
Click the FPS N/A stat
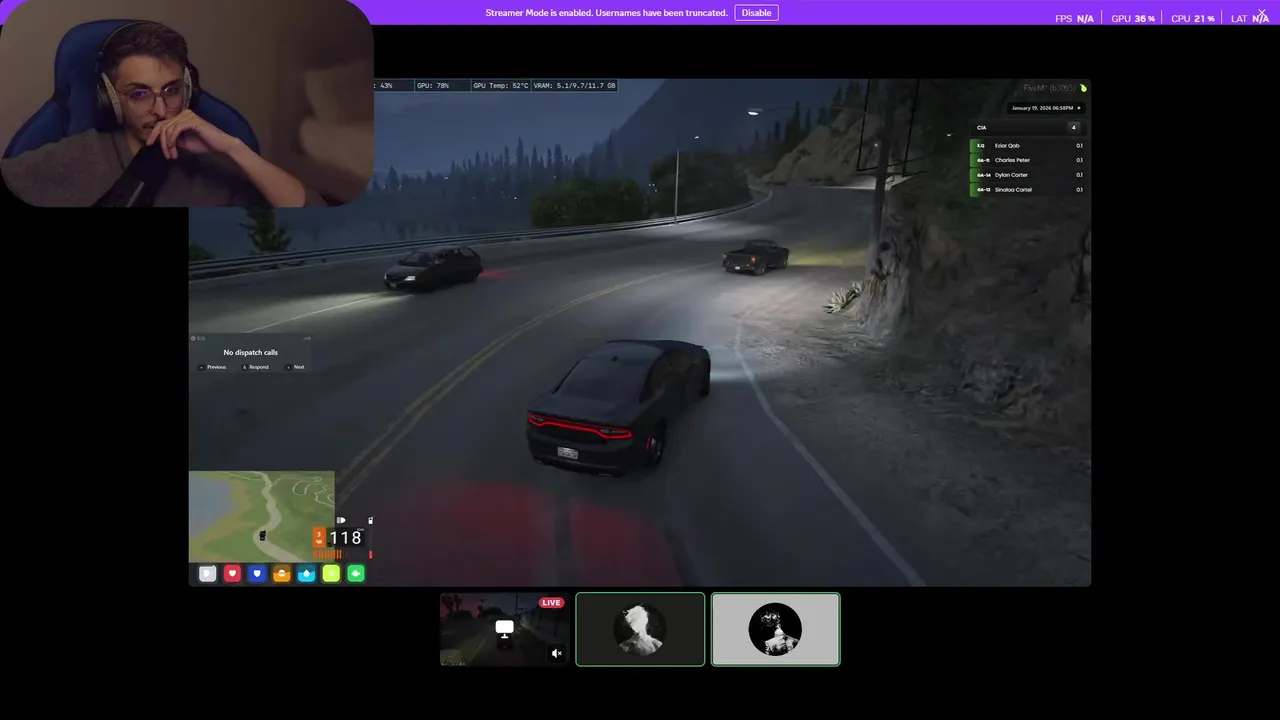(x=1074, y=19)
